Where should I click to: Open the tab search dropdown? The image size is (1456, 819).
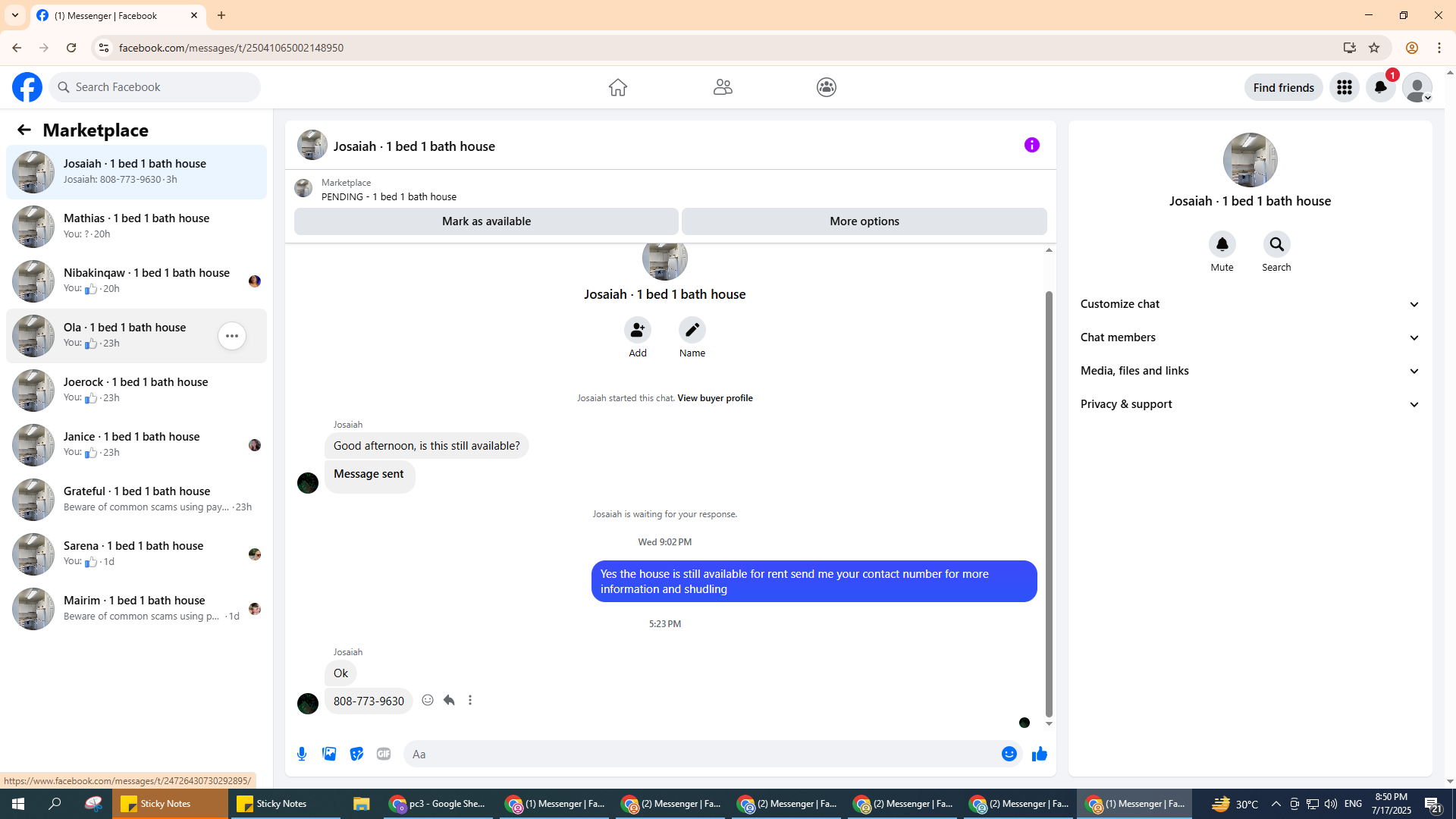coord(15,15)
